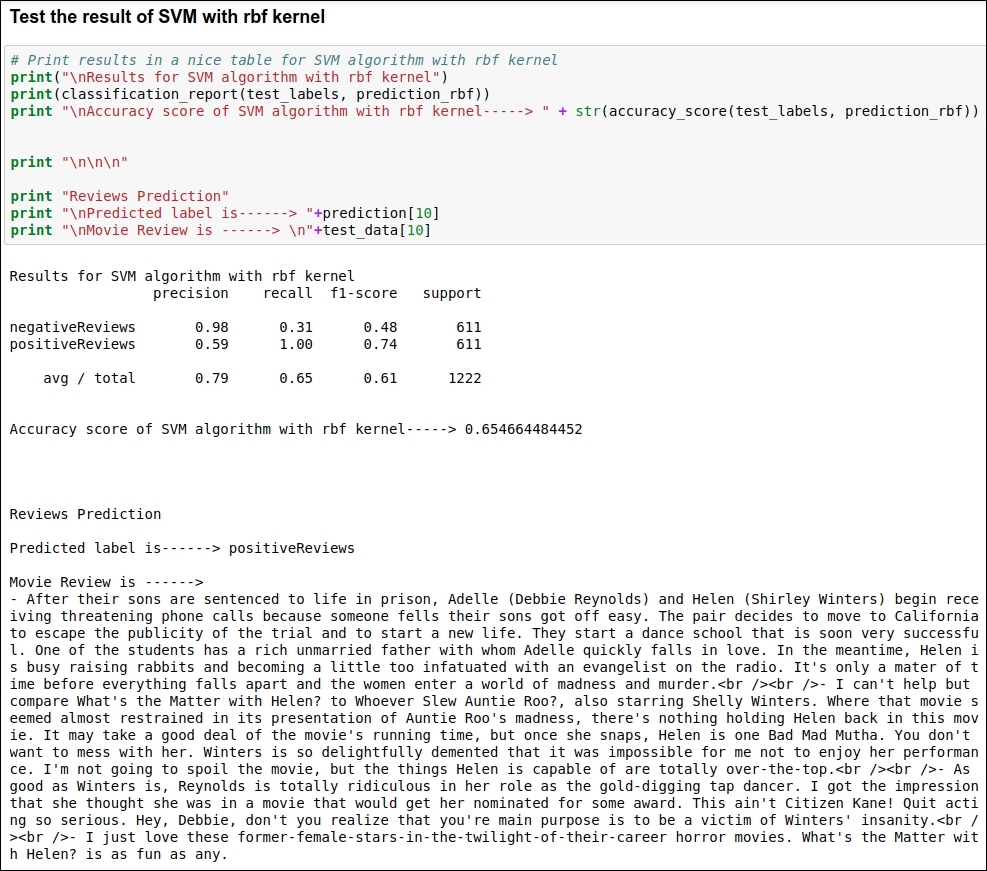Click the print "\n\n\n" code line
The height and width of the screenshot is (871, 987).
pos(69,162)
